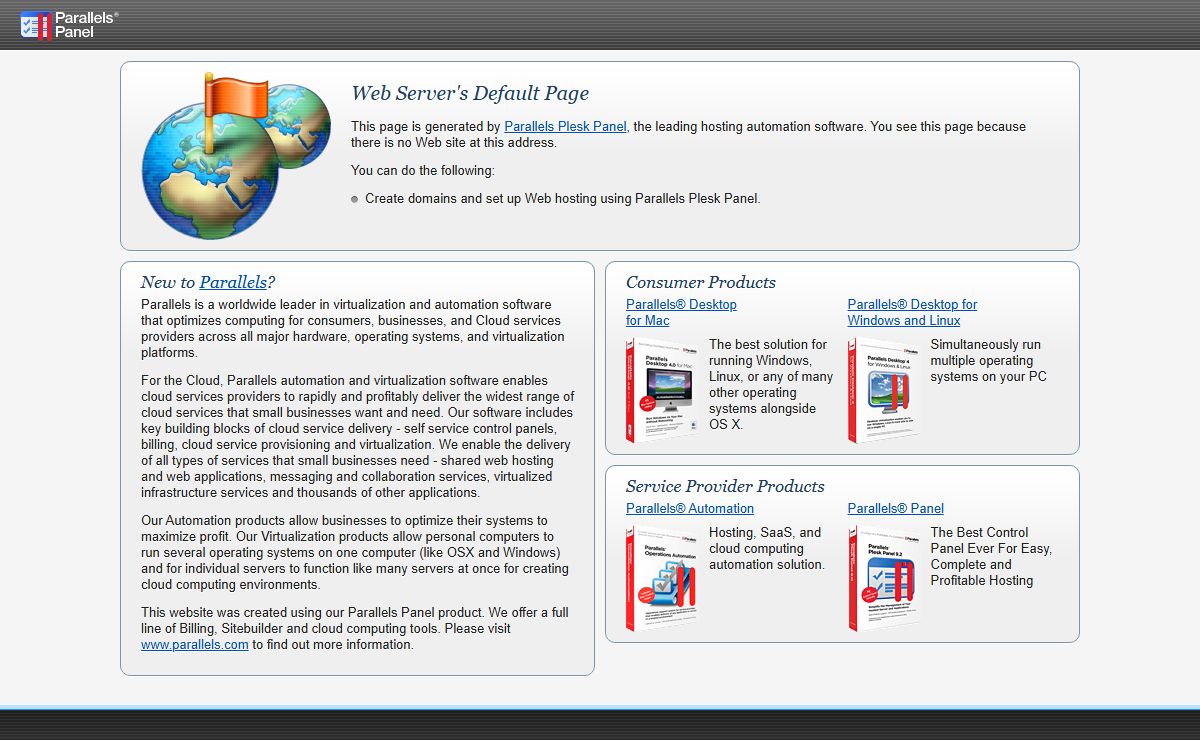Click the Parallels Desktop for Mac box image
The height and width of the screenshot is (740, 1200).
(x=662, y=390)
